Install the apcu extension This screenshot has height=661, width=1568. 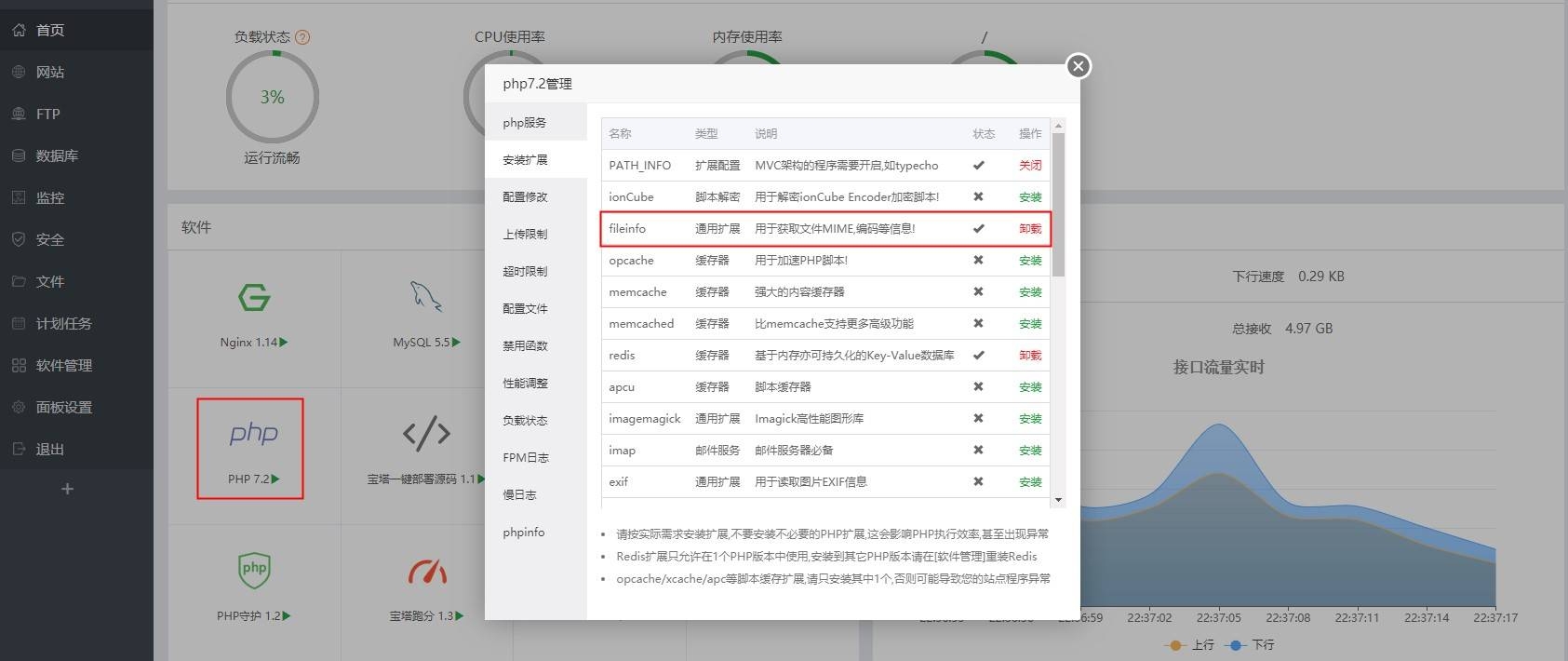point(1030,387)
